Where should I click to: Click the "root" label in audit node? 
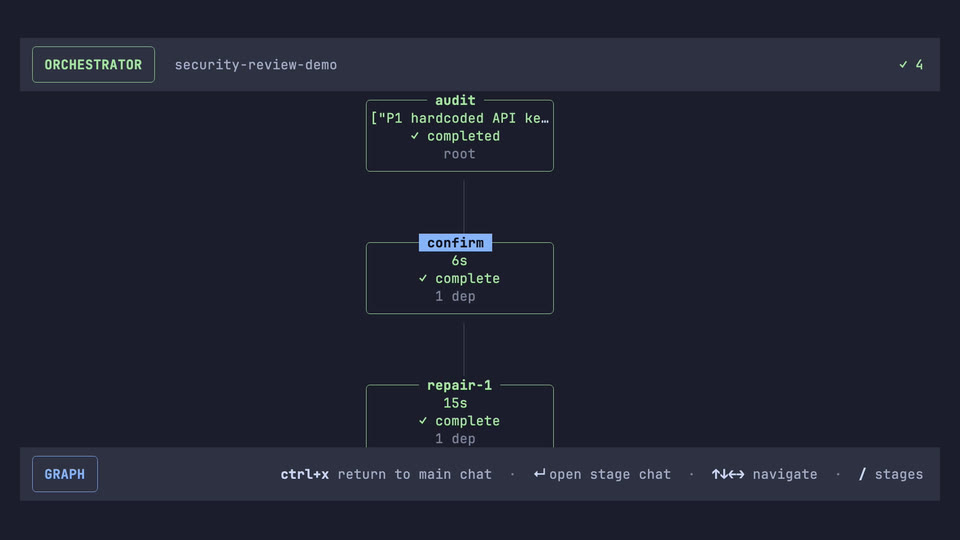459,154
